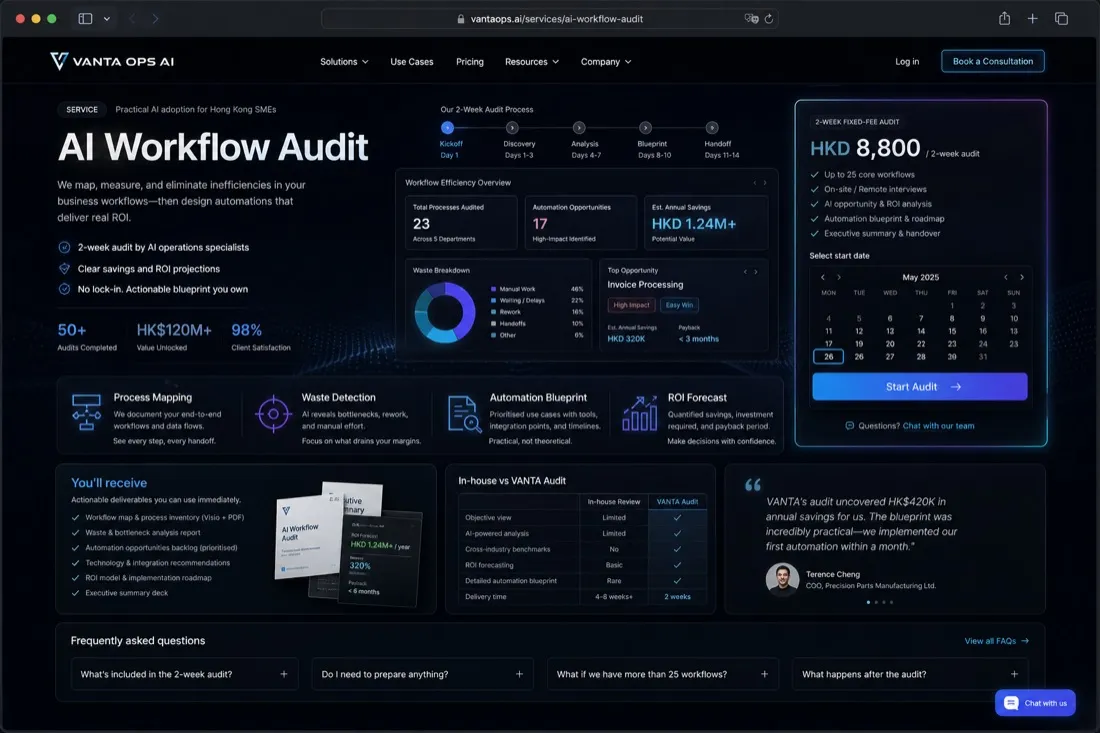Open the Pricing menu item
Viewport: 1100px width, 733px height.
(x=469, y=62)
